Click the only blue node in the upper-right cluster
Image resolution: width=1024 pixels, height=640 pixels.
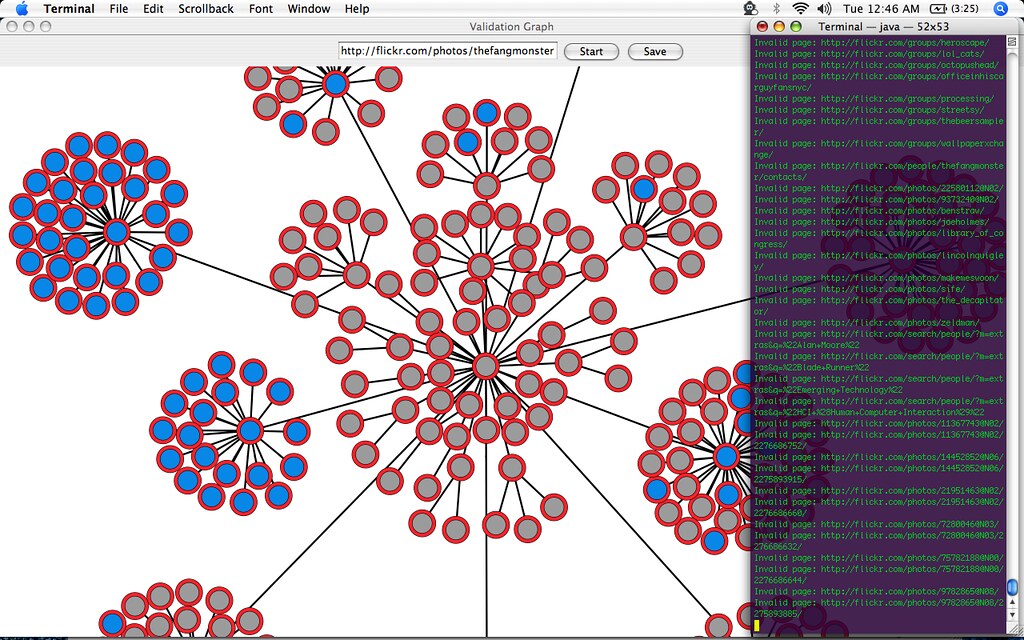click(x=643, y=189)
